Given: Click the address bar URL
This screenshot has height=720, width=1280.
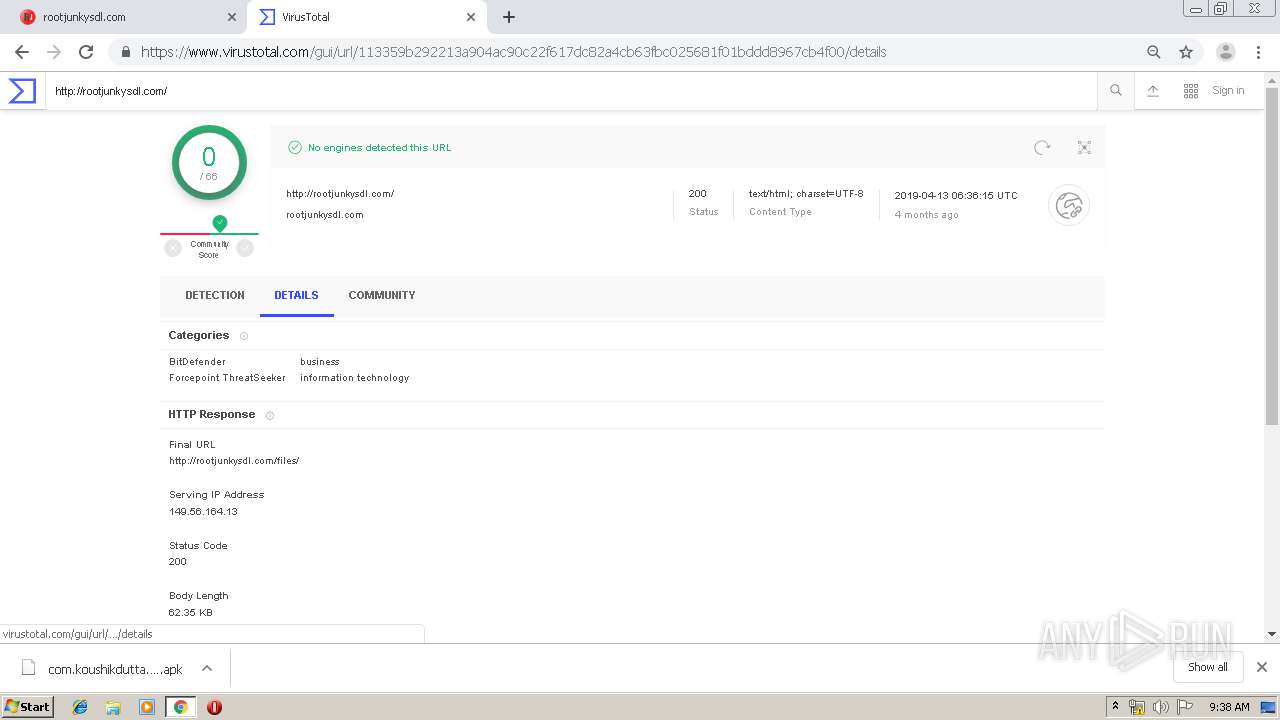Looking at the screenshot, I should click(x=513, y=52).
